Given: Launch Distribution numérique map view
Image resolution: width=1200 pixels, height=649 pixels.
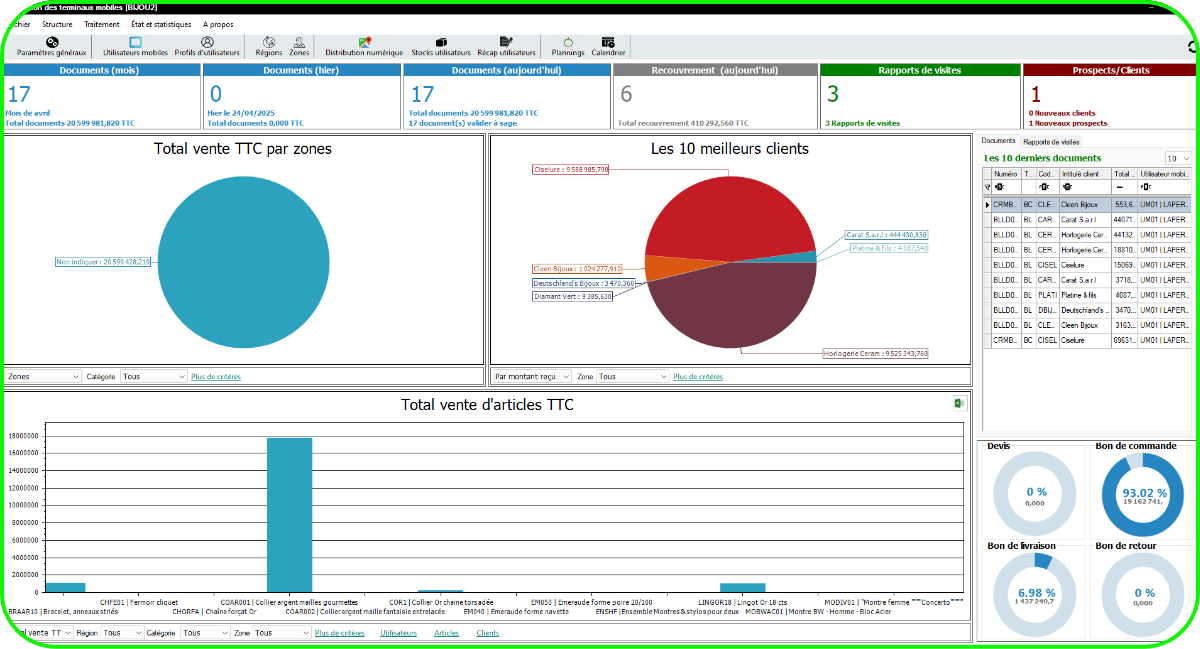Looking at the screenshot, I should click(x=364, y=46).
